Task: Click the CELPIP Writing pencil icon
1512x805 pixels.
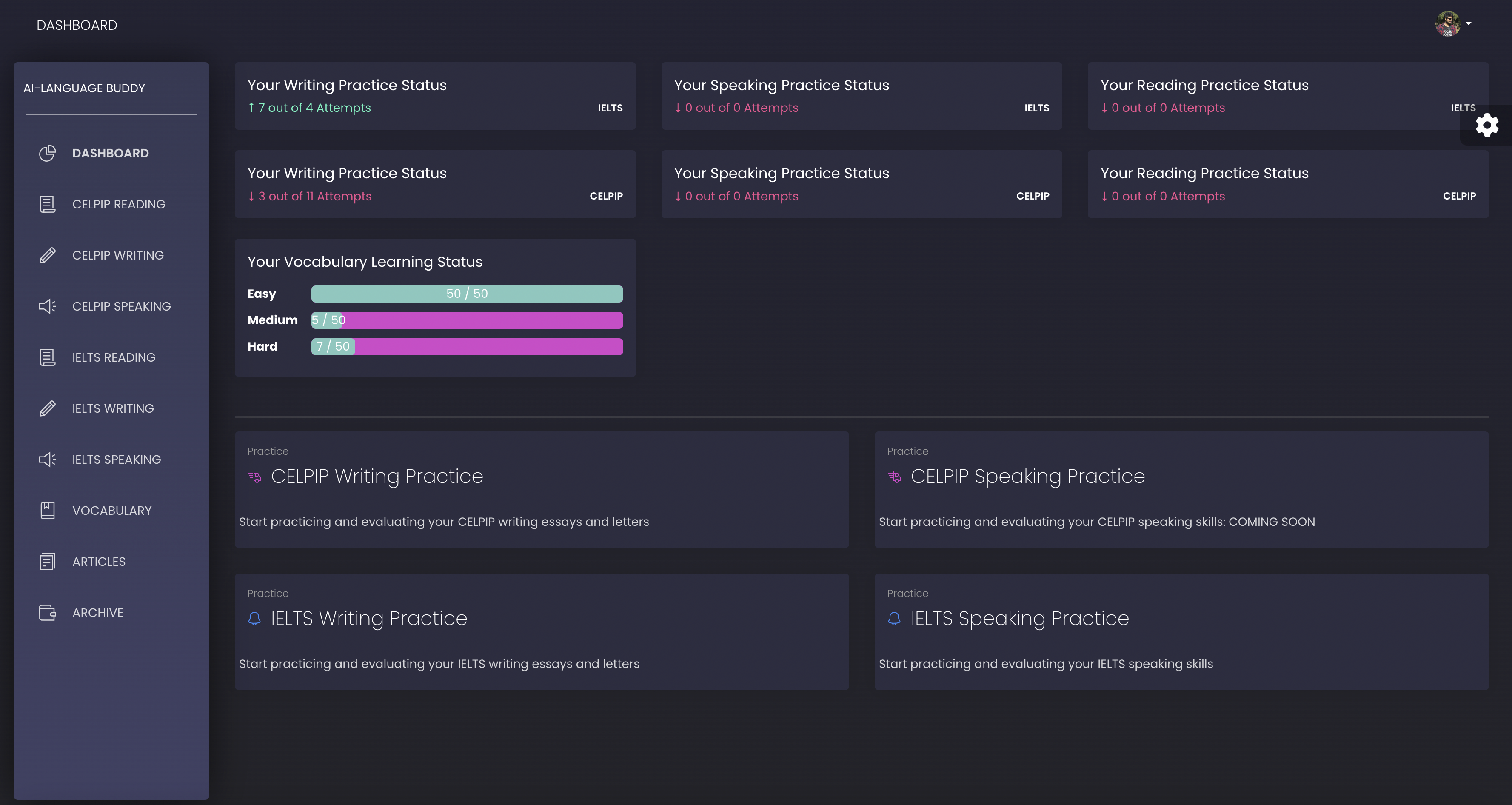Action: coord(48,255)
